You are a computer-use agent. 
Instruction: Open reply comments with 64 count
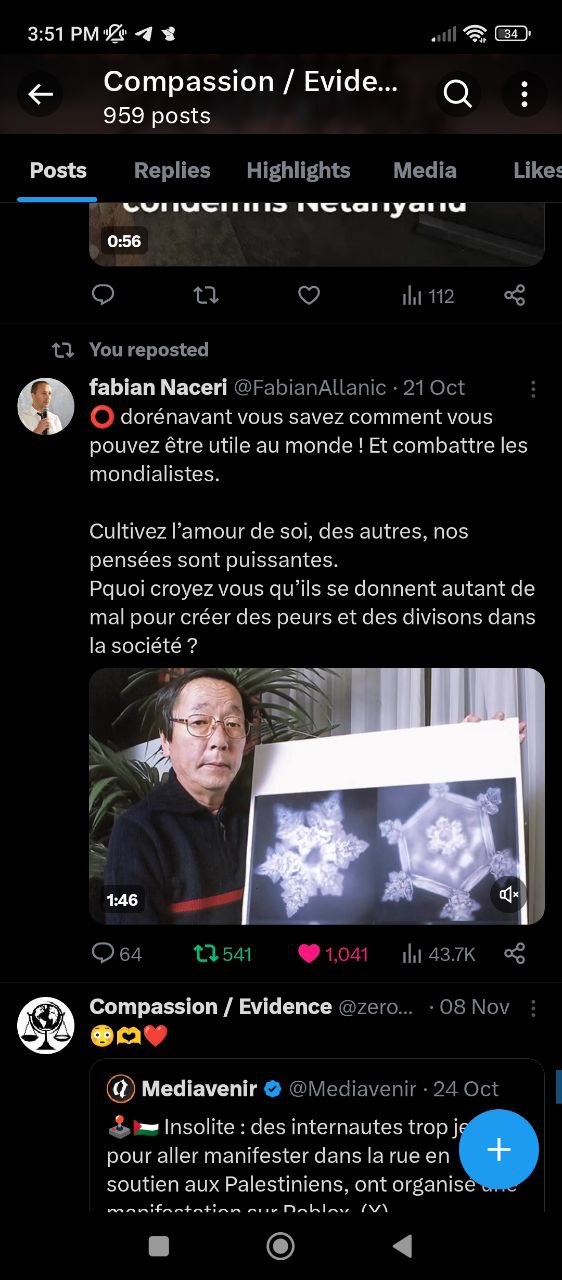tap(116, 954)
